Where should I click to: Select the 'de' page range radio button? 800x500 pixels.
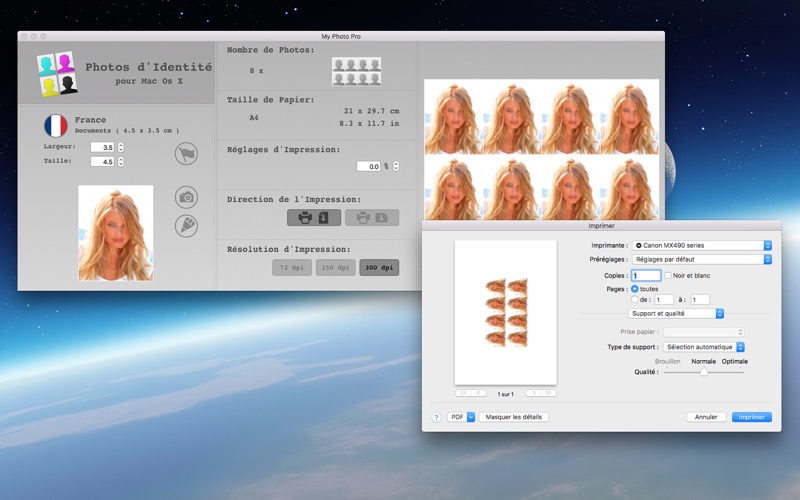coord(635,299)
